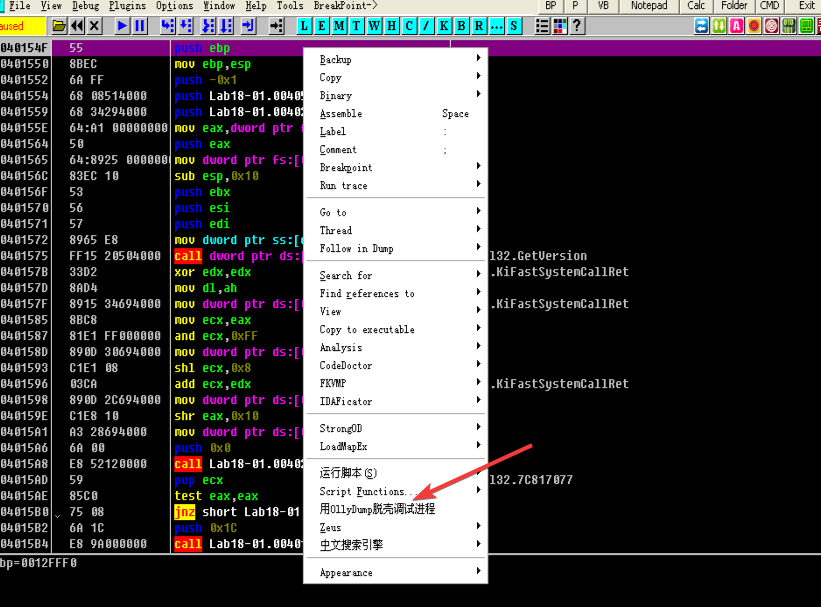Click the Pause execution icon

140,26
